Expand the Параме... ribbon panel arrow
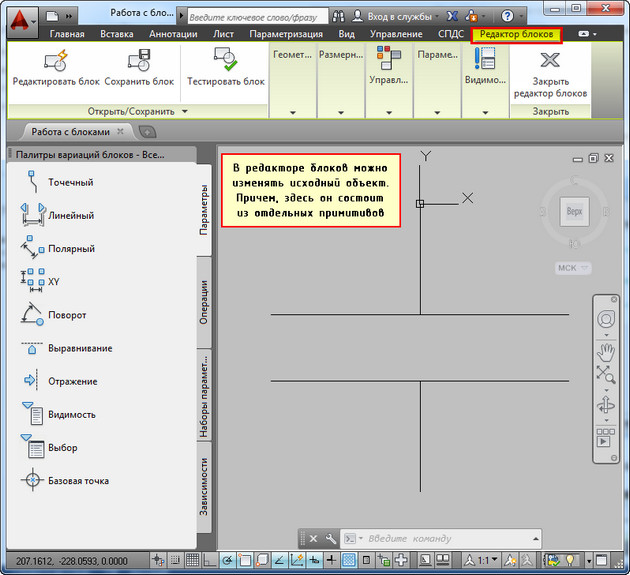 (x=437, y=113)
